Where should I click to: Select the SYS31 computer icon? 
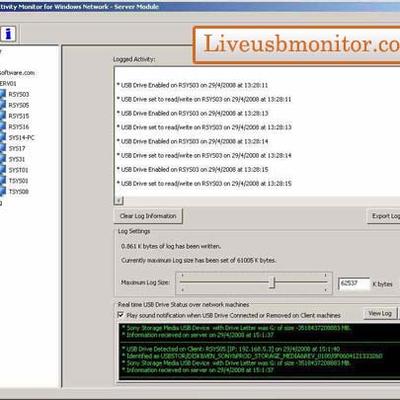pos(3,159)
